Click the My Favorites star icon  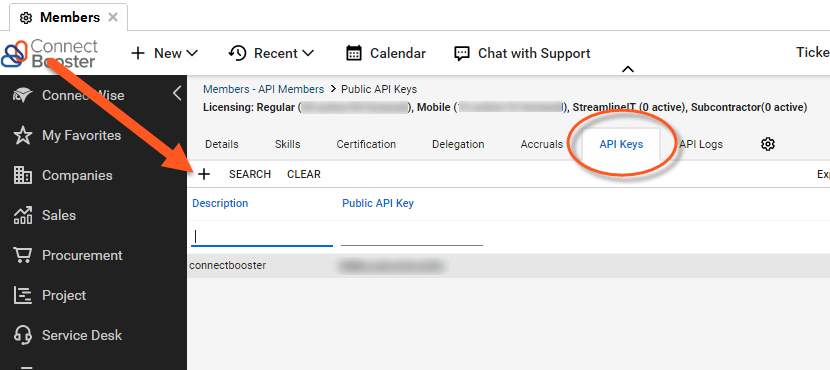[22, 136]
